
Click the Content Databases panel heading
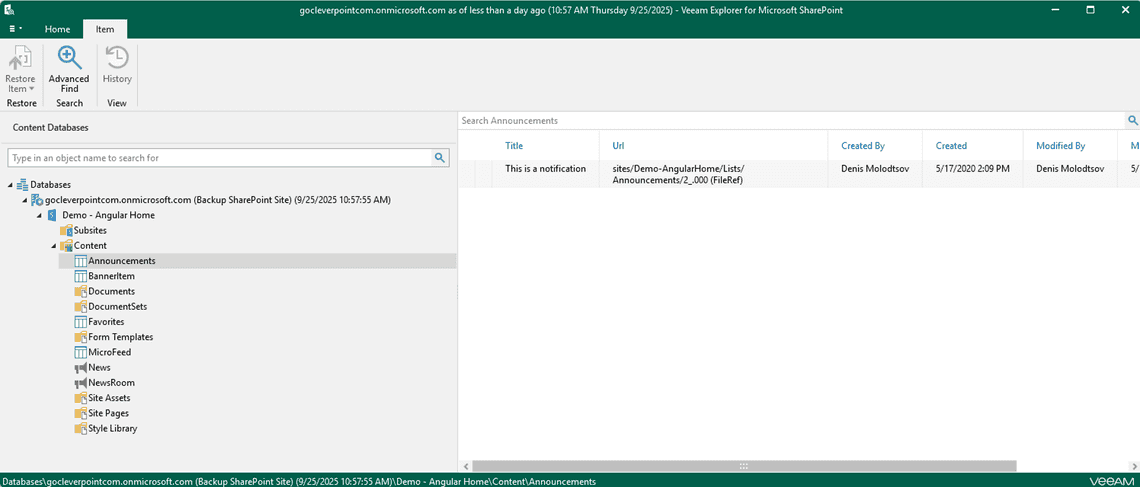coord(51,127)
